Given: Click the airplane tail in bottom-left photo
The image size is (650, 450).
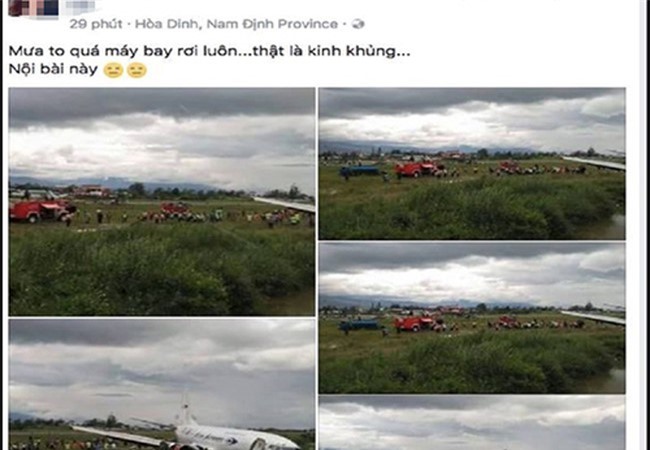Looking at the screenshot, I should [x=184, y=409].
